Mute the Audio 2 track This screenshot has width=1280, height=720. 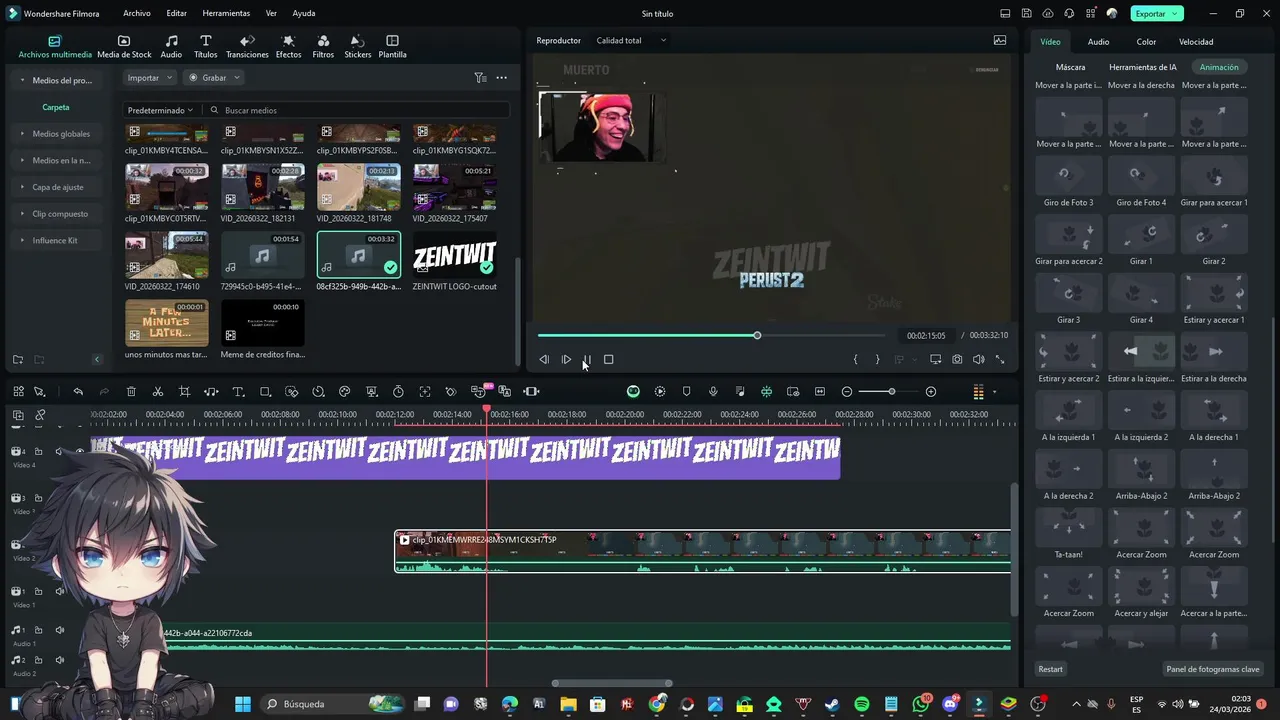point(60,660)
